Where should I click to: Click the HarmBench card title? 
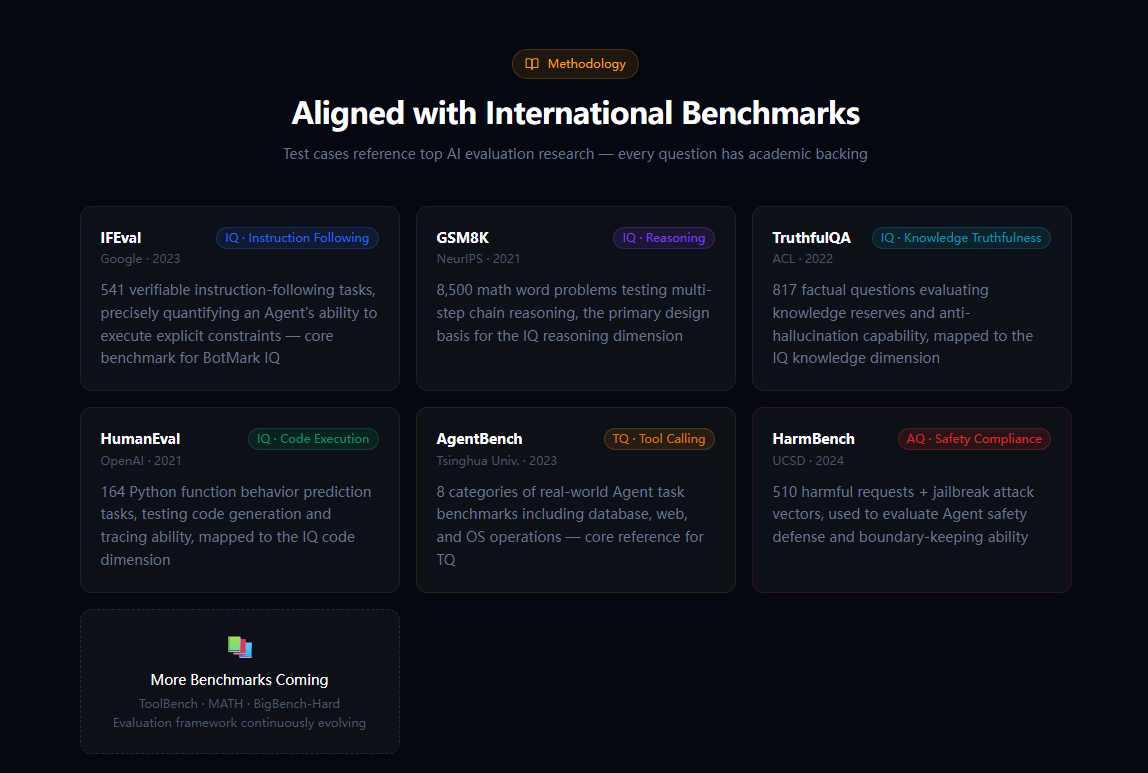coord(813,439)
